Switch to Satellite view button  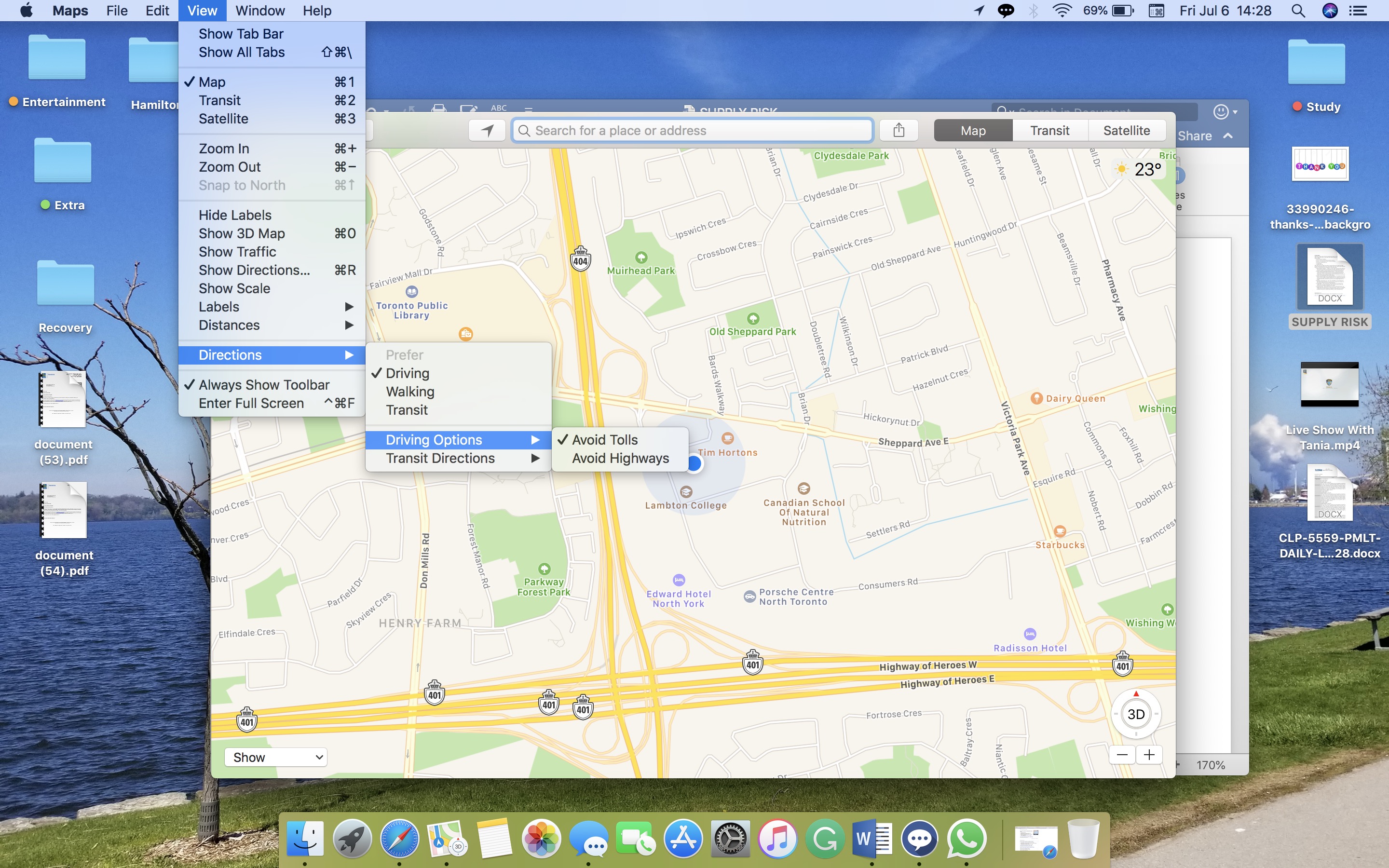point(1126,130)
